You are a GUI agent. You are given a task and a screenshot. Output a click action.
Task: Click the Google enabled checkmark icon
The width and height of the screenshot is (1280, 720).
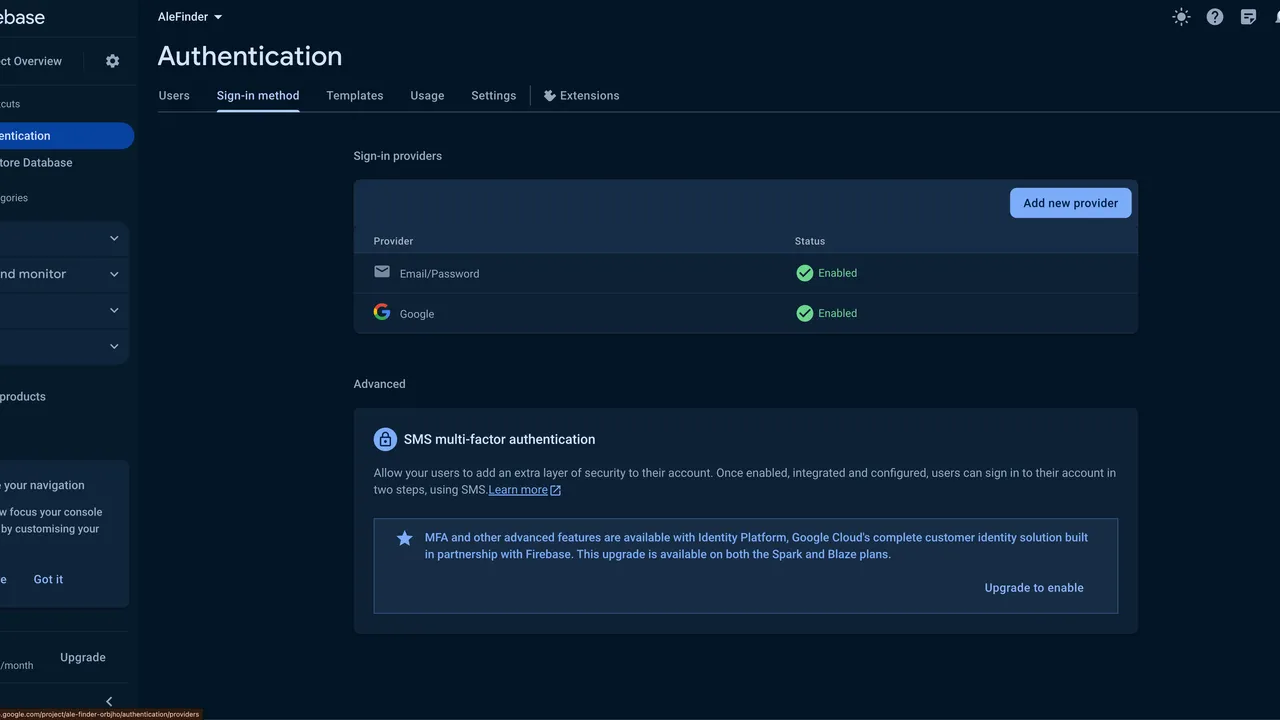(804, 313)
